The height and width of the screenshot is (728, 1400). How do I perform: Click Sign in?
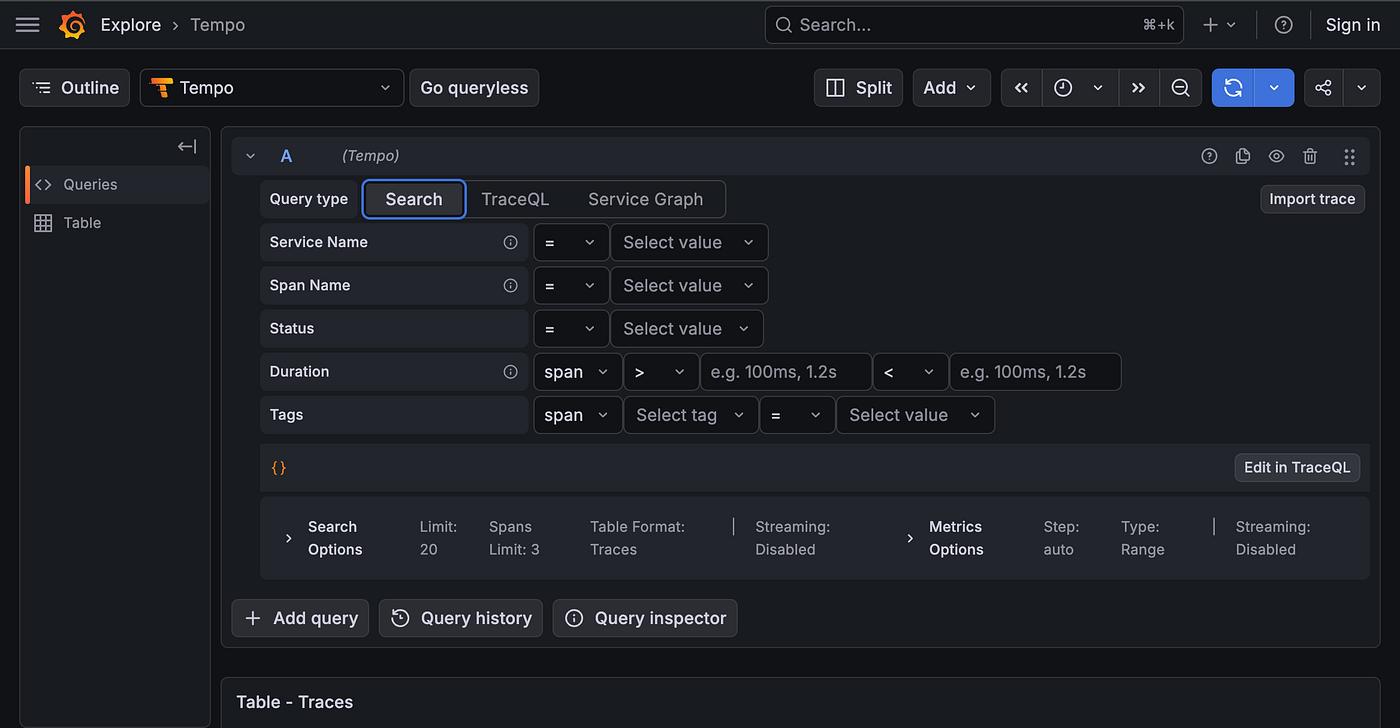click(x=1353, y=25)
